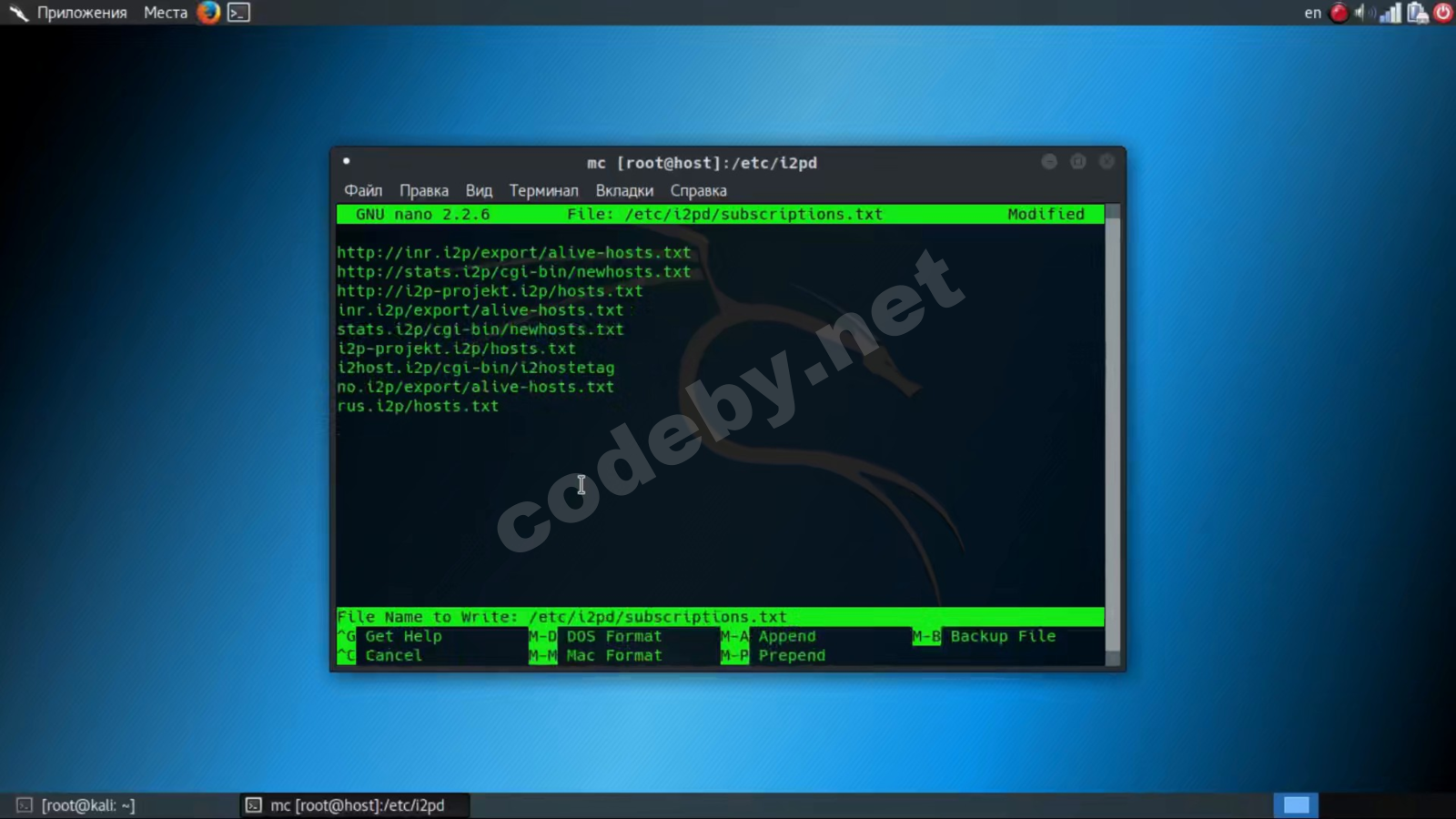Click the workspace switcher in bottom panel
1456x819 pixels.
[x=1296, y=805]
